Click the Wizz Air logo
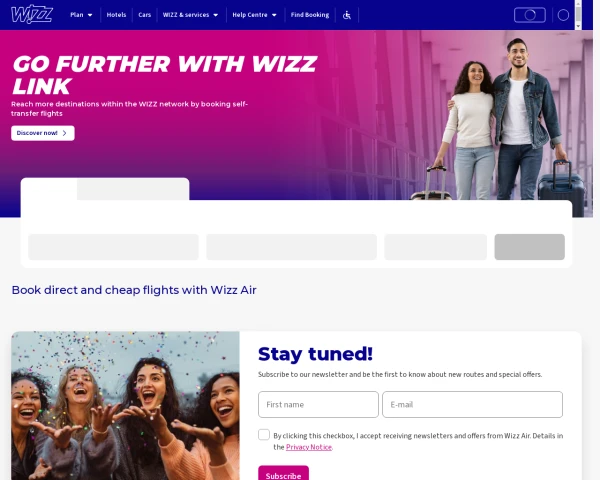This screenshot has height=480, width=600. pyautogui.click(x=32, y=14)
